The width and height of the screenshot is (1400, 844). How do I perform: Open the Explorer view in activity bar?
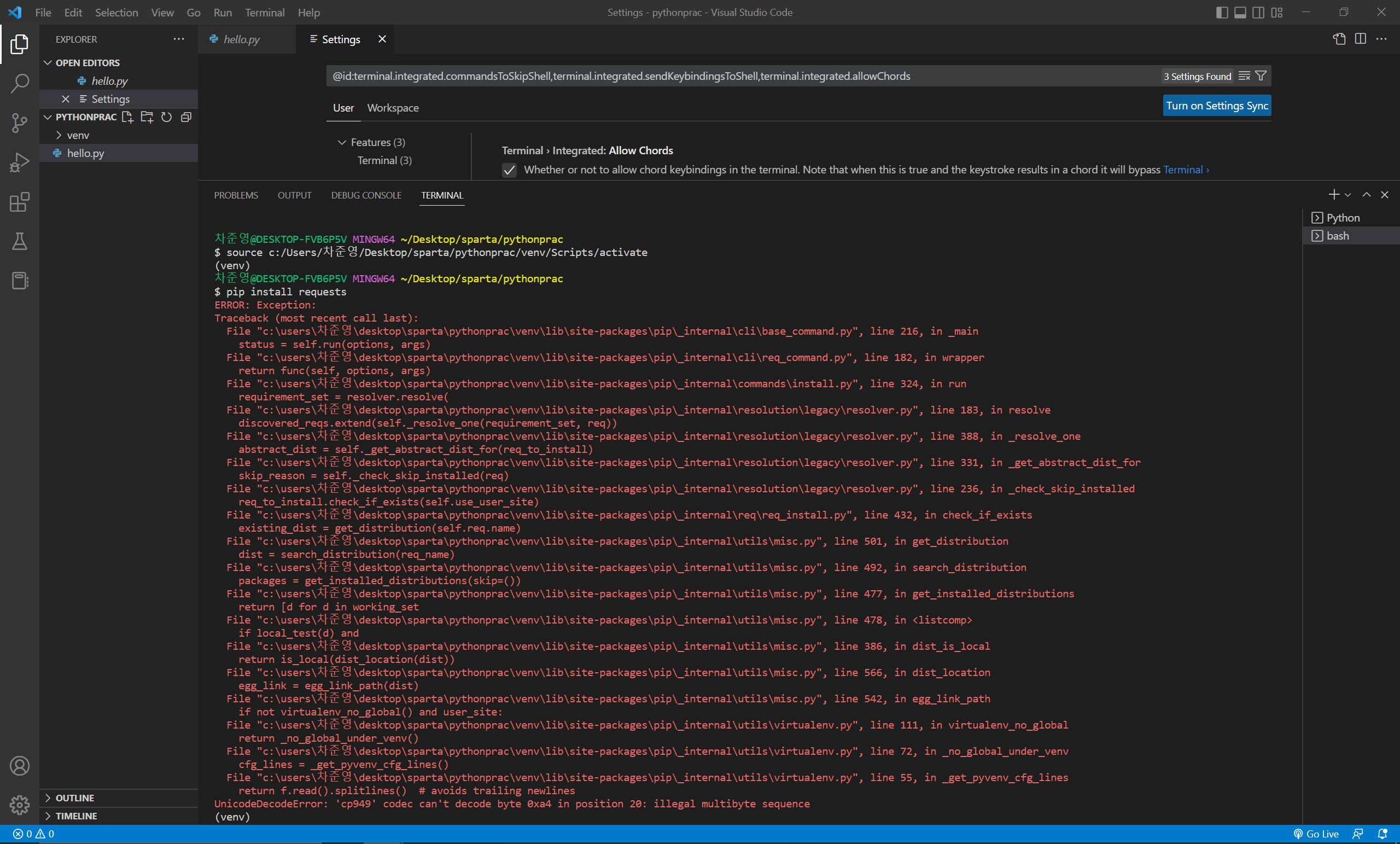point(19,44)
